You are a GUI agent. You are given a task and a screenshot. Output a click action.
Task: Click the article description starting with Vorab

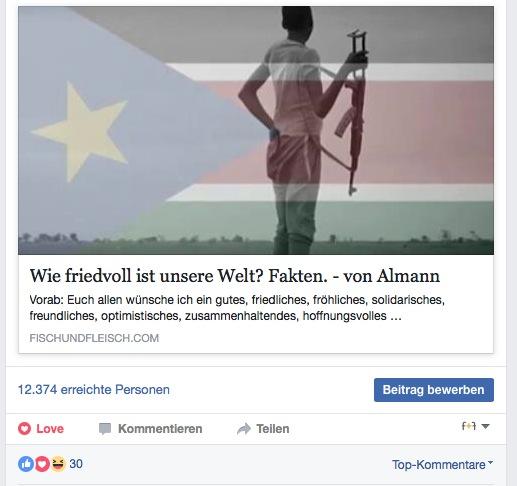click(x=237, y=308)
